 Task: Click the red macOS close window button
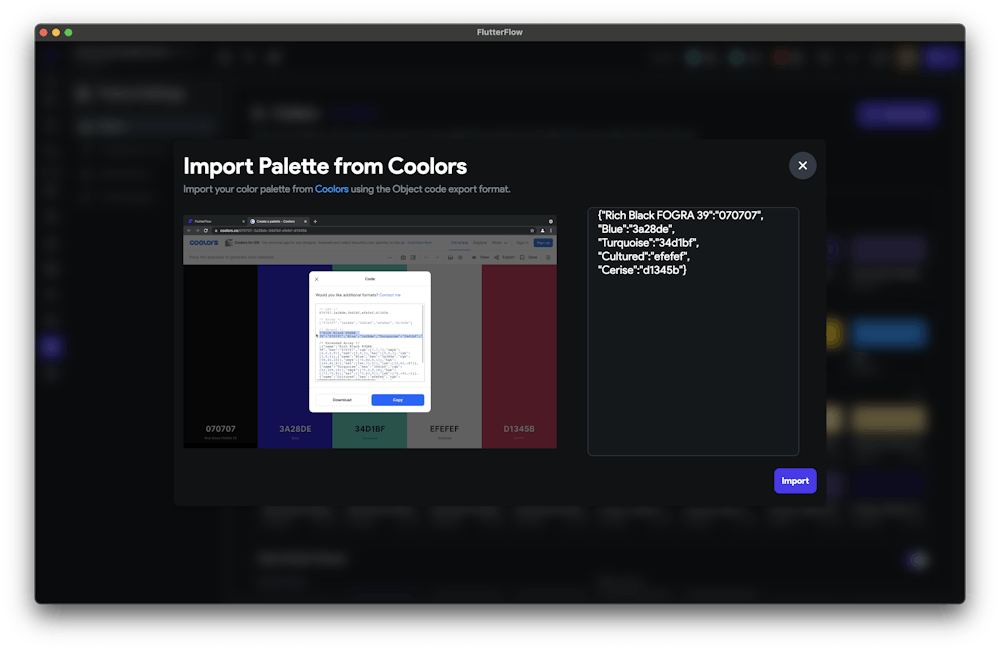click(43, 33)
